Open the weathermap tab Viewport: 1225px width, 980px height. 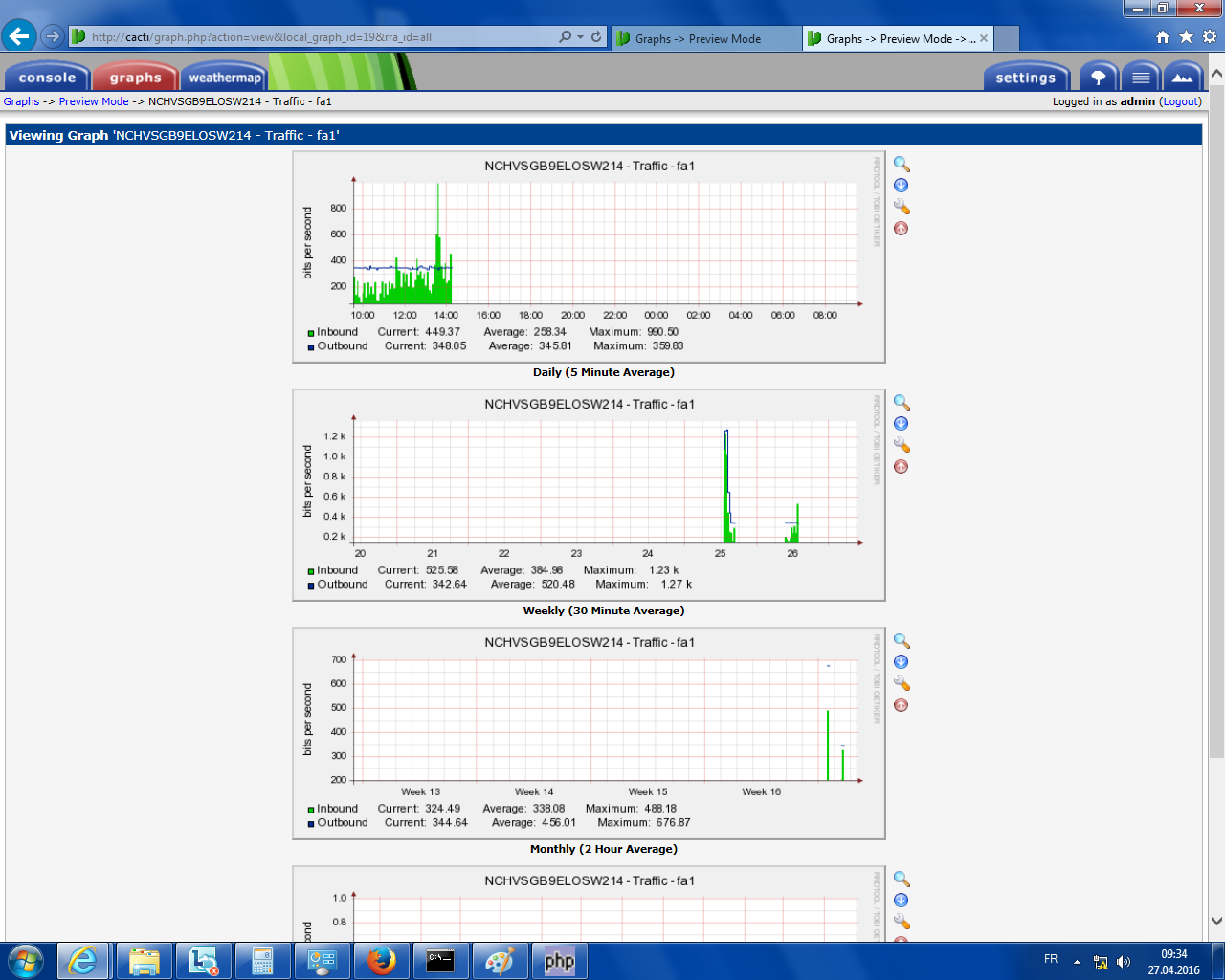[x=225, y=78]
